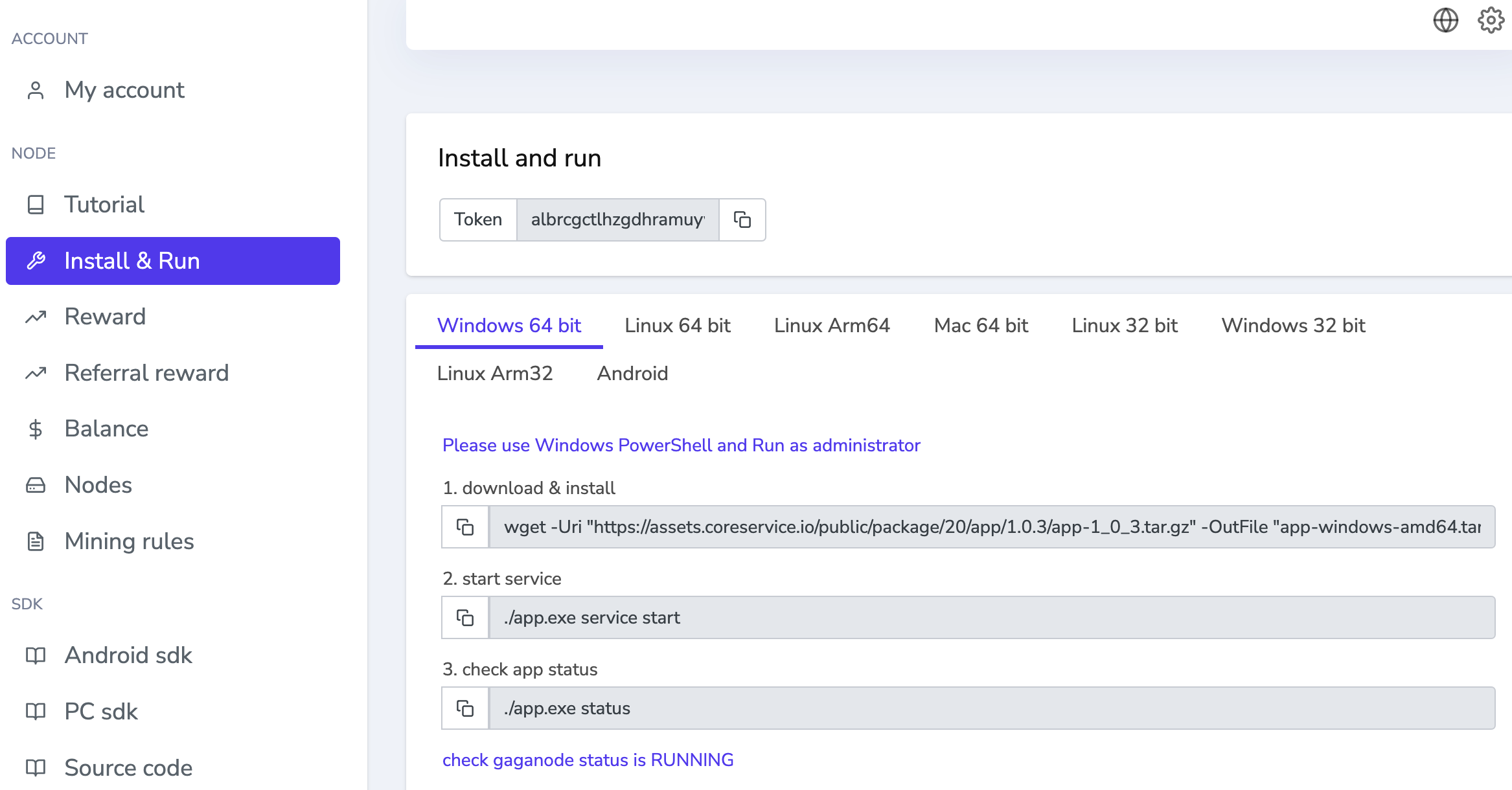Click the globe/language icon top right

1446,20
